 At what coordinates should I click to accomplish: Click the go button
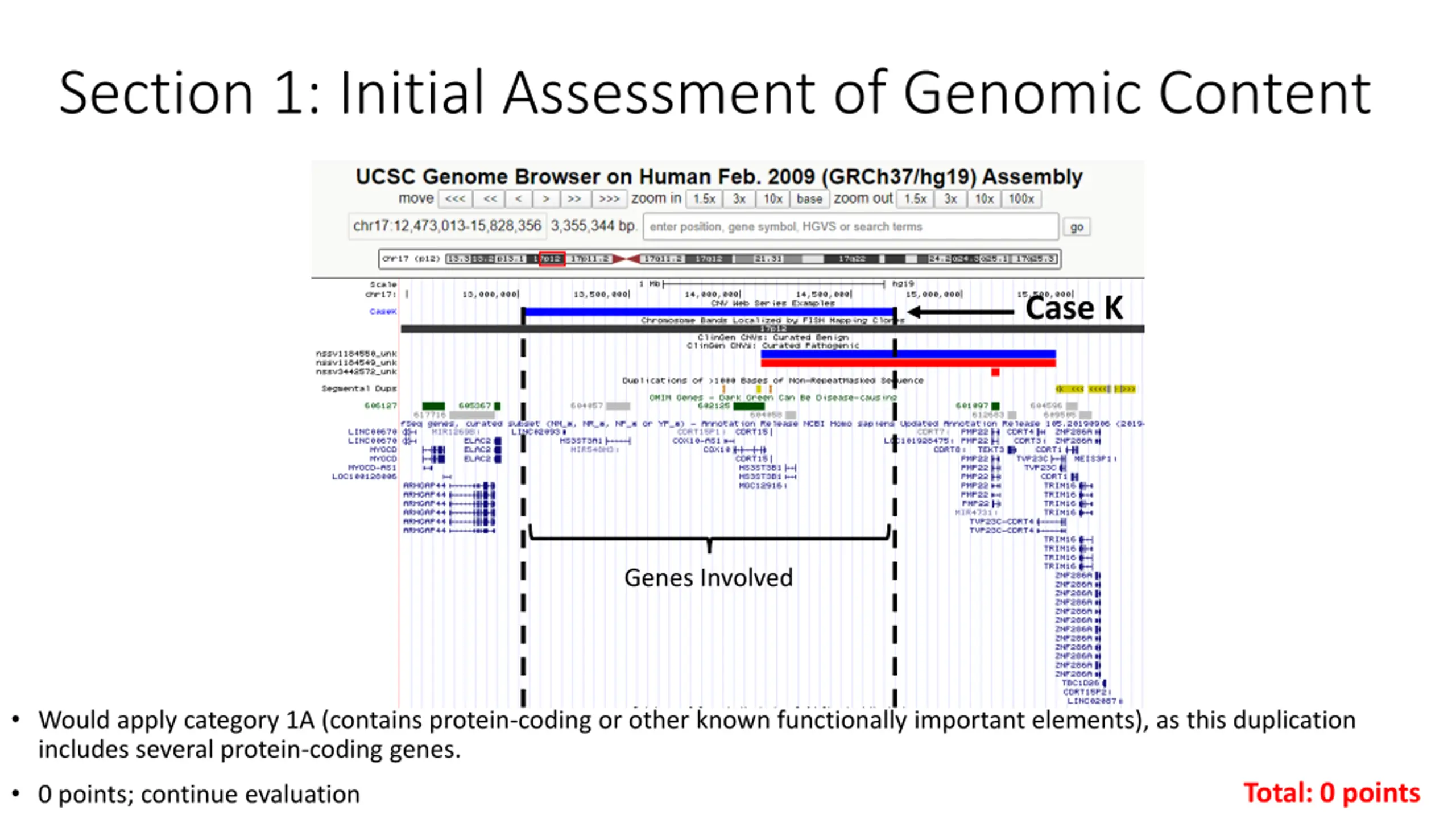tap(1076, 227)
